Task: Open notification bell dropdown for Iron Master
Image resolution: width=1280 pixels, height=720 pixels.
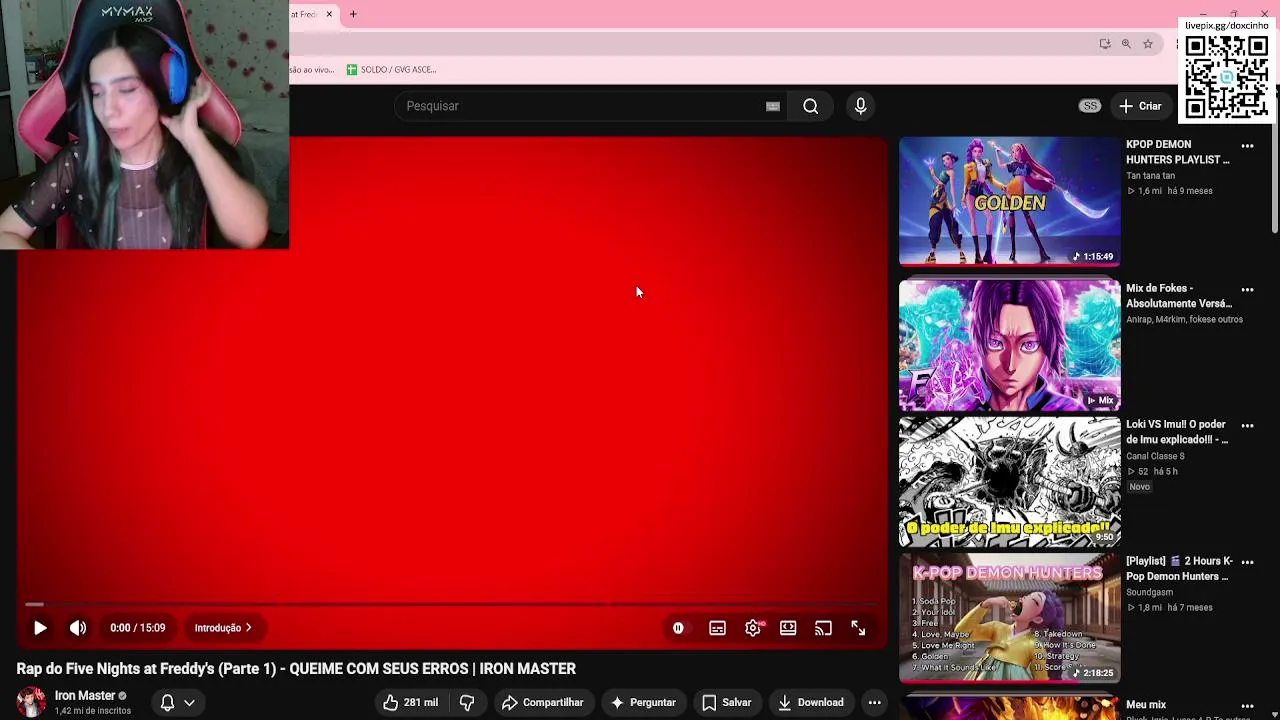Action: 177,702
